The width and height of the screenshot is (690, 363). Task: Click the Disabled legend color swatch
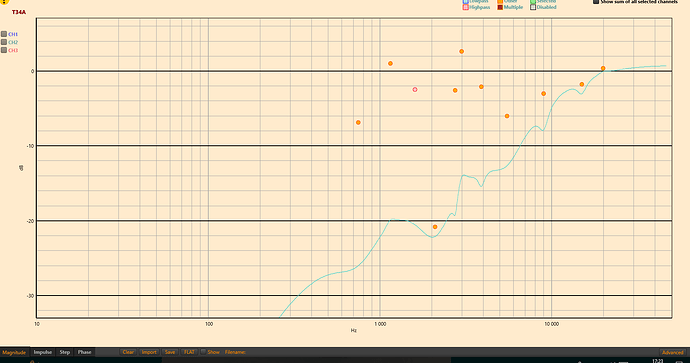(533, 7)
